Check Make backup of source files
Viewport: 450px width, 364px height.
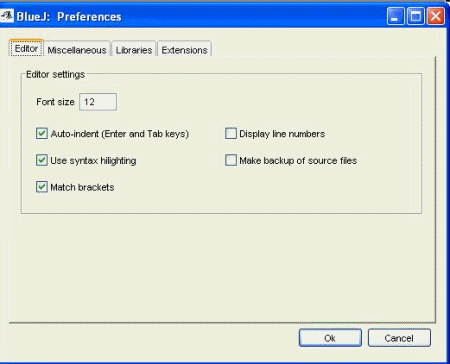tap(231, 160)
